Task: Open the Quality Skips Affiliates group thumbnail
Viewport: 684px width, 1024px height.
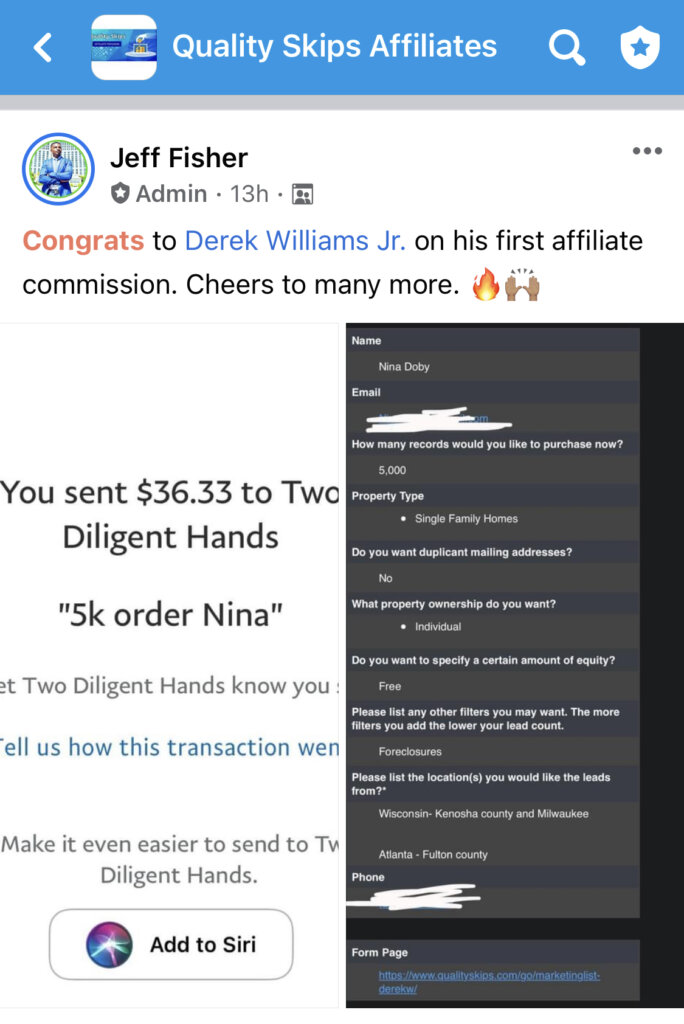Action: [x=124, y=48]
